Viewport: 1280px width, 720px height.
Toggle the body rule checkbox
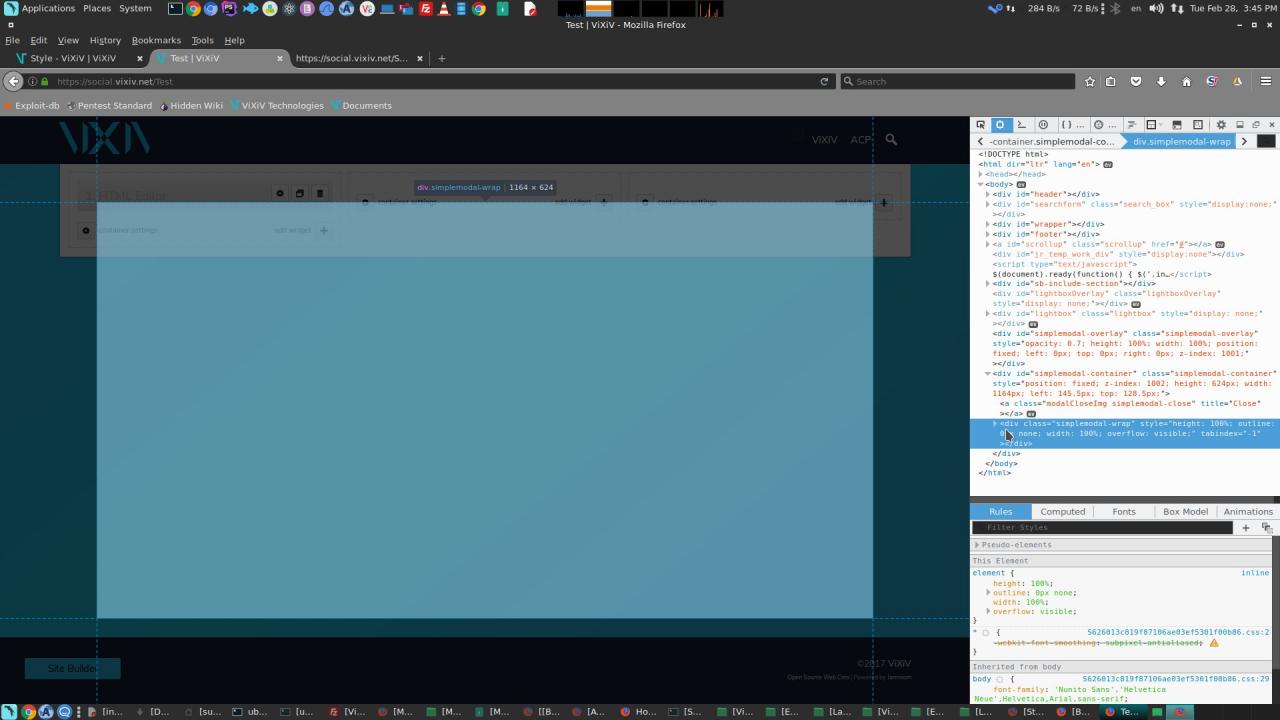click(1000, 680)
